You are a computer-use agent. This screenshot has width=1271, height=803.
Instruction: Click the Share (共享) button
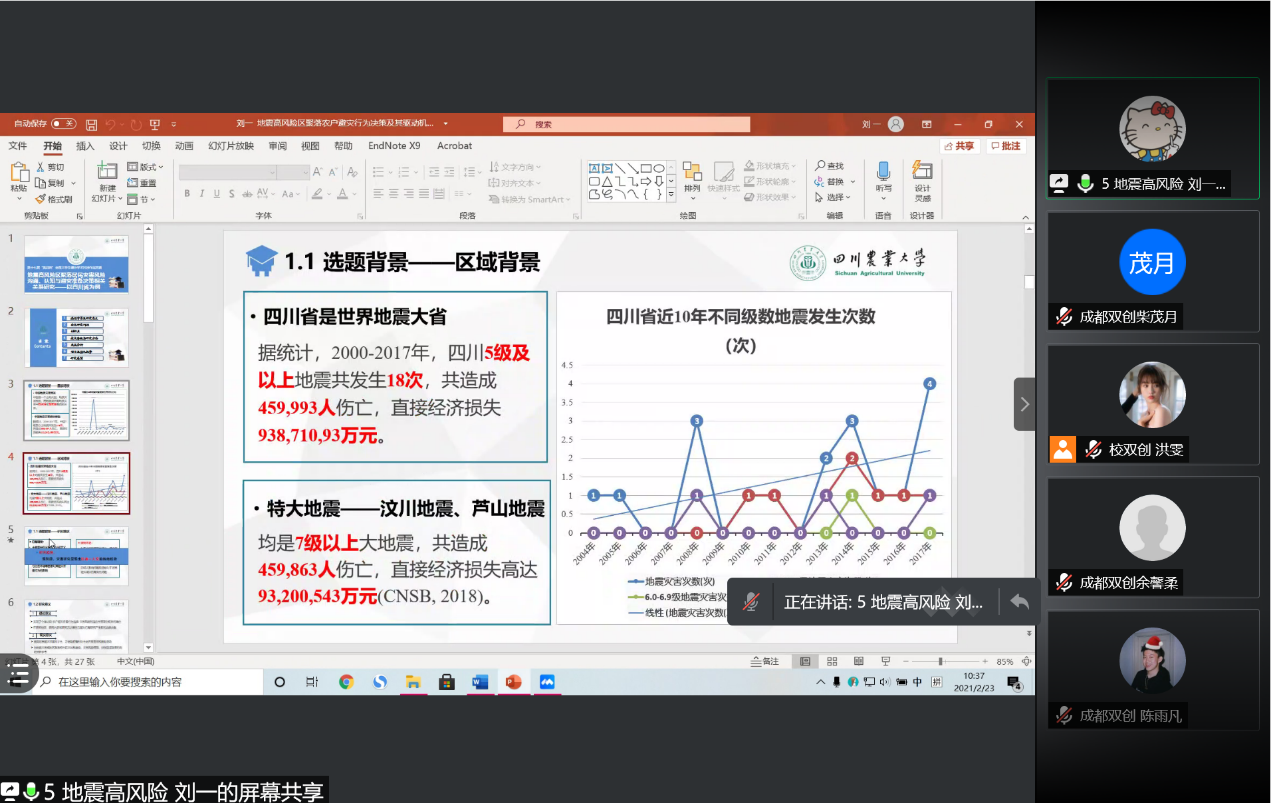coord(959,146)
